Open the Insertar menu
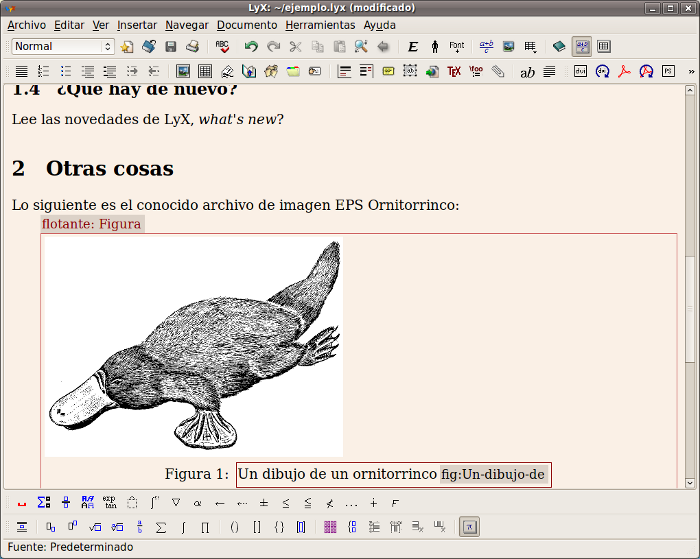 tap(137, 25)
